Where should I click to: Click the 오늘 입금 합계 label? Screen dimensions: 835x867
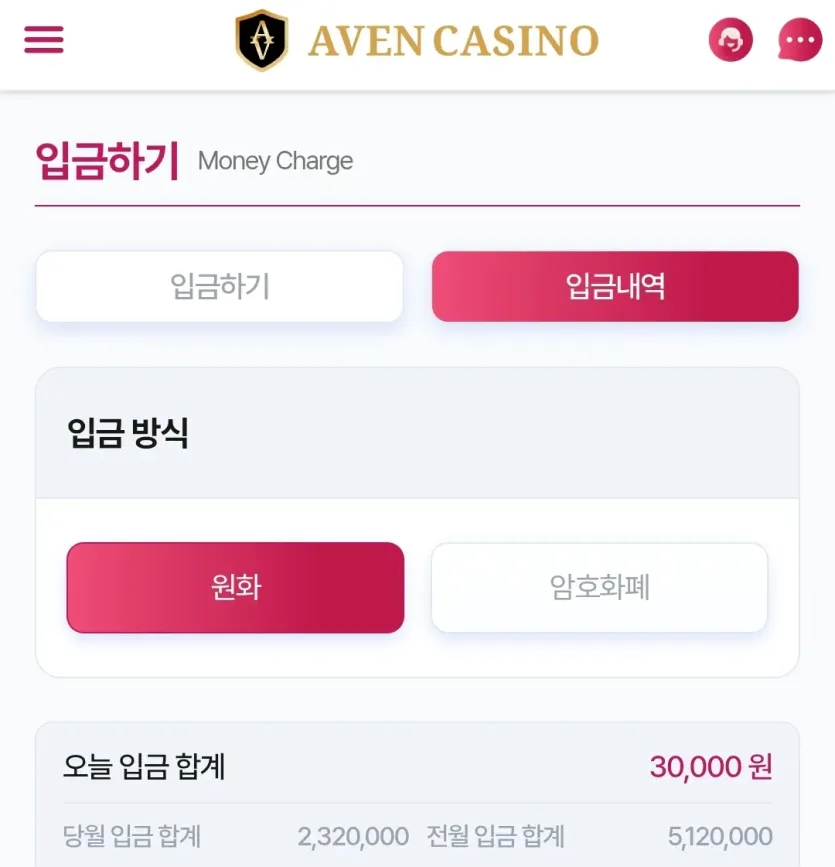[144, 766]
